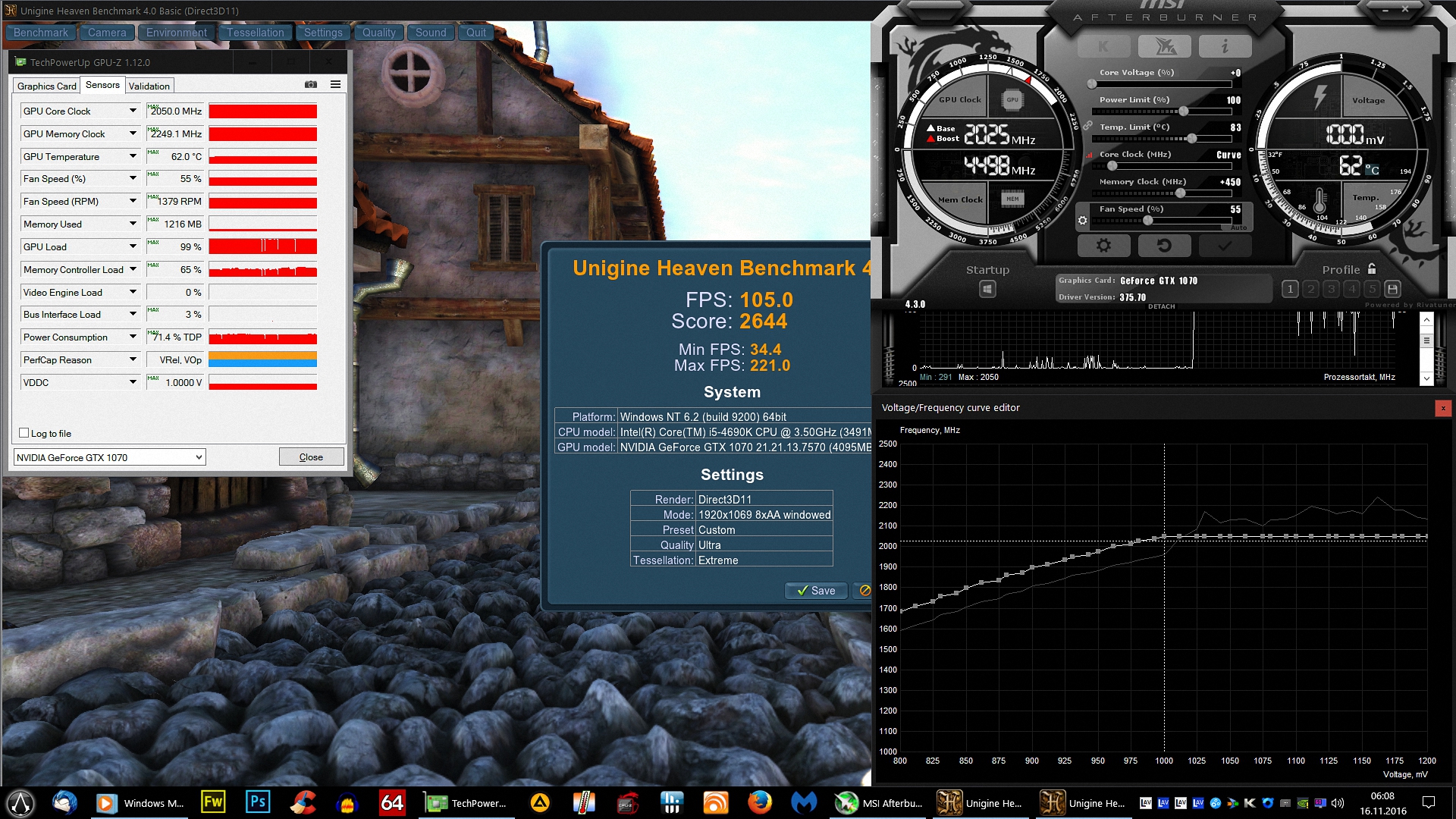Toggle the profile lock icon
This screenshot has height=819, width=1456.
1371,269
